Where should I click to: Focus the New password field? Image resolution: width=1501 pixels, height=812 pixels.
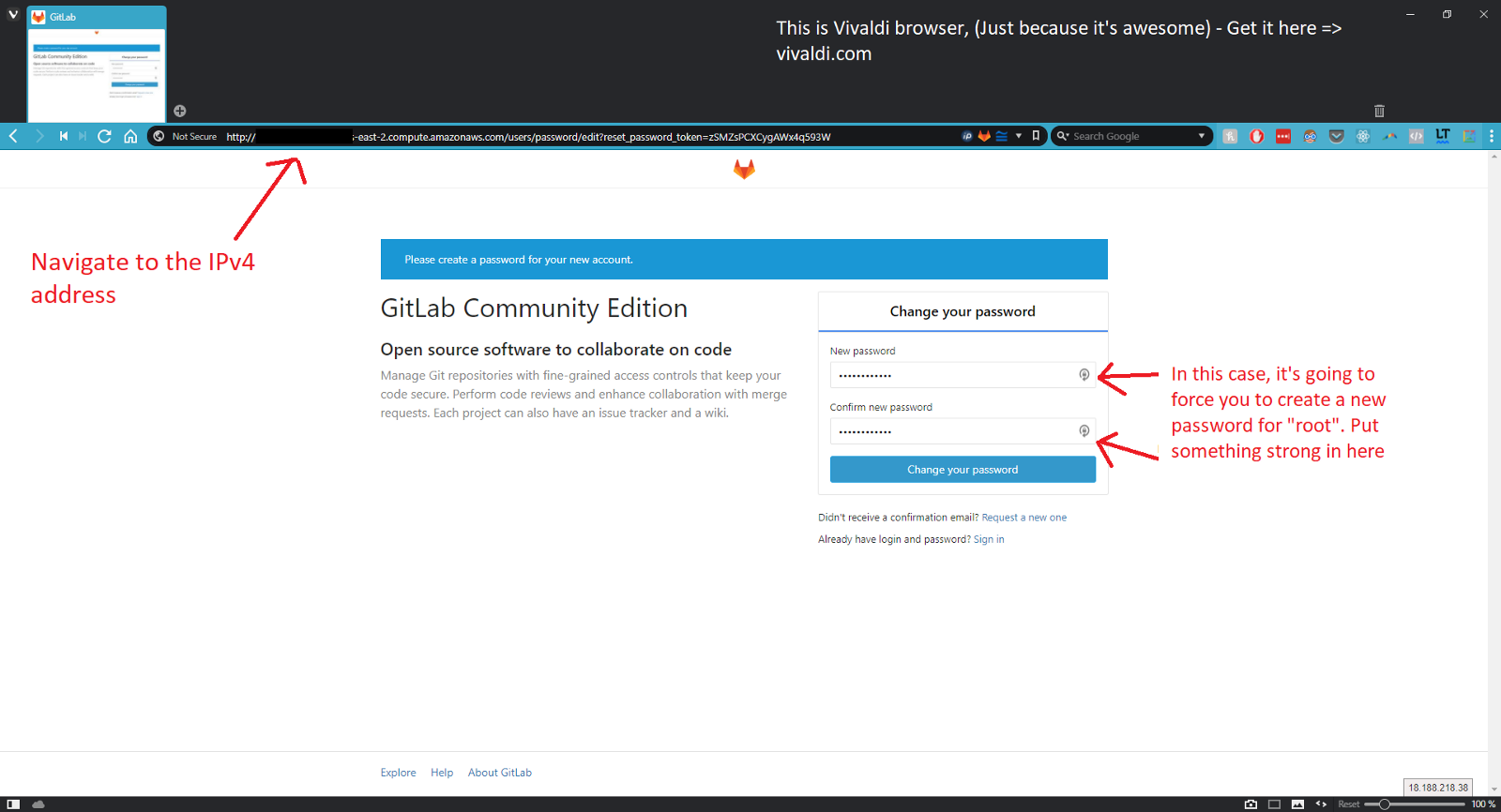pyautogui.click(x=963, y=375)
